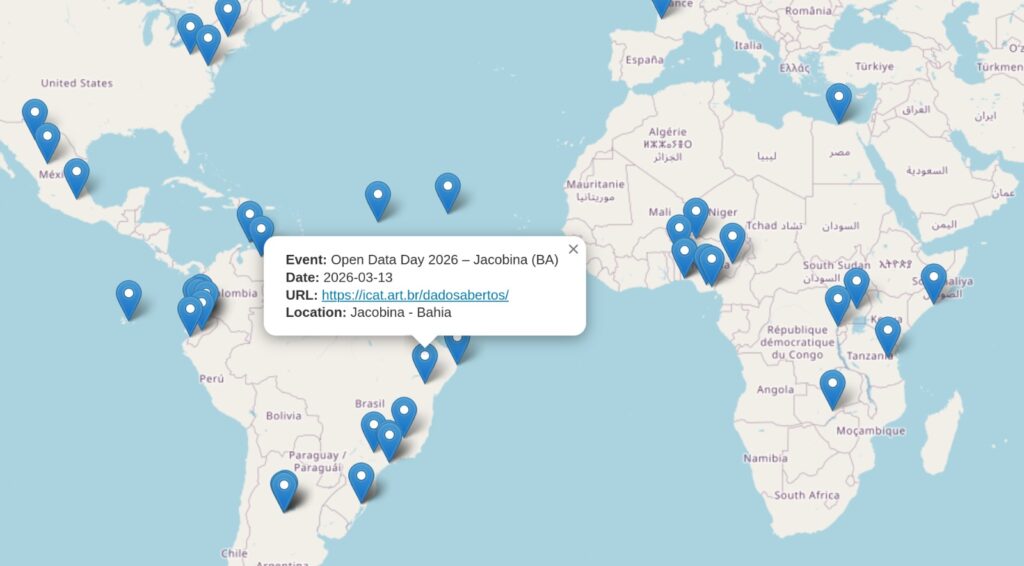Image resolution: width=1024 pixels, height=566 pixels.
Task: Open the marker in Argentina
Action: point(284,489)
